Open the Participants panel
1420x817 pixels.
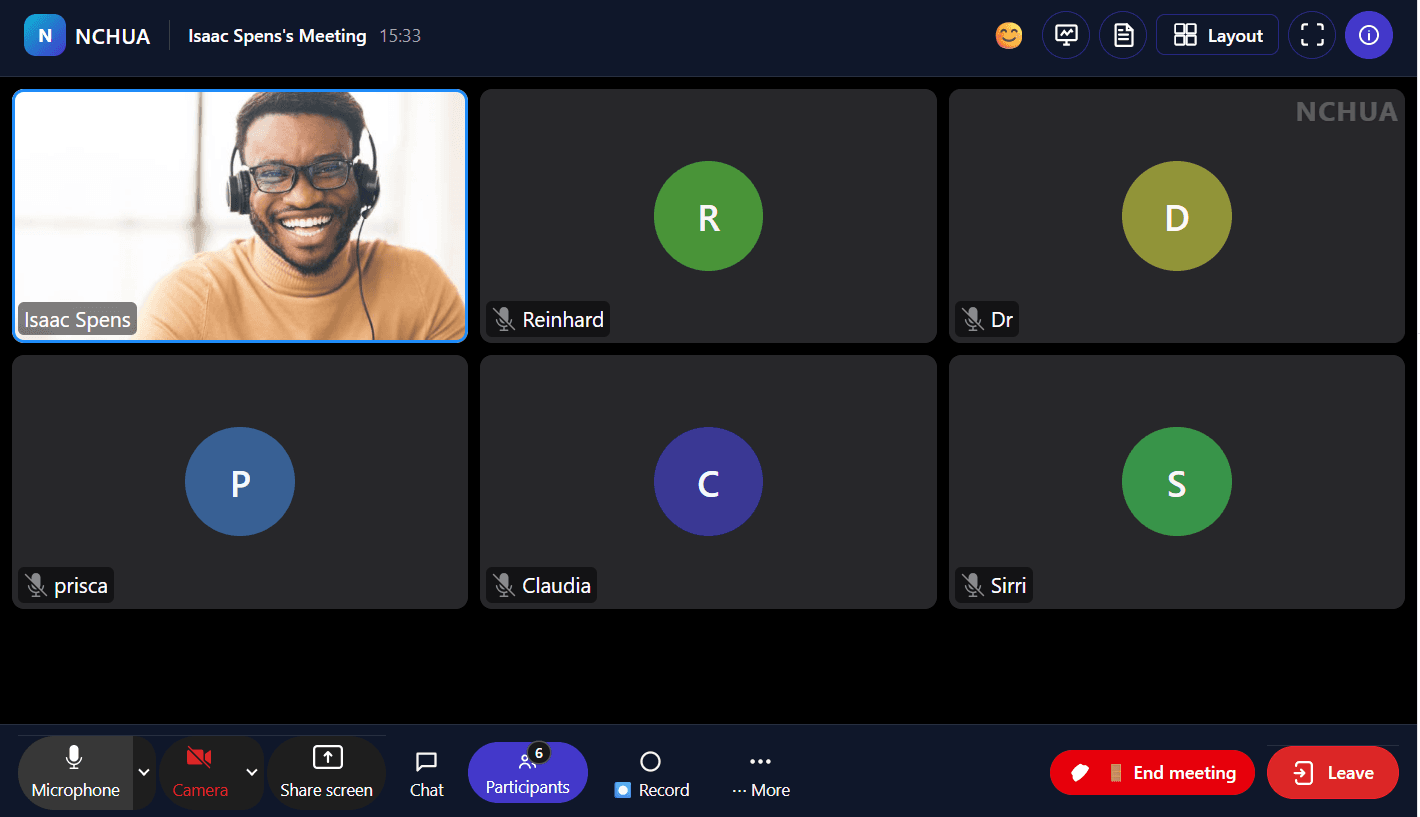(x=528, y=772)
